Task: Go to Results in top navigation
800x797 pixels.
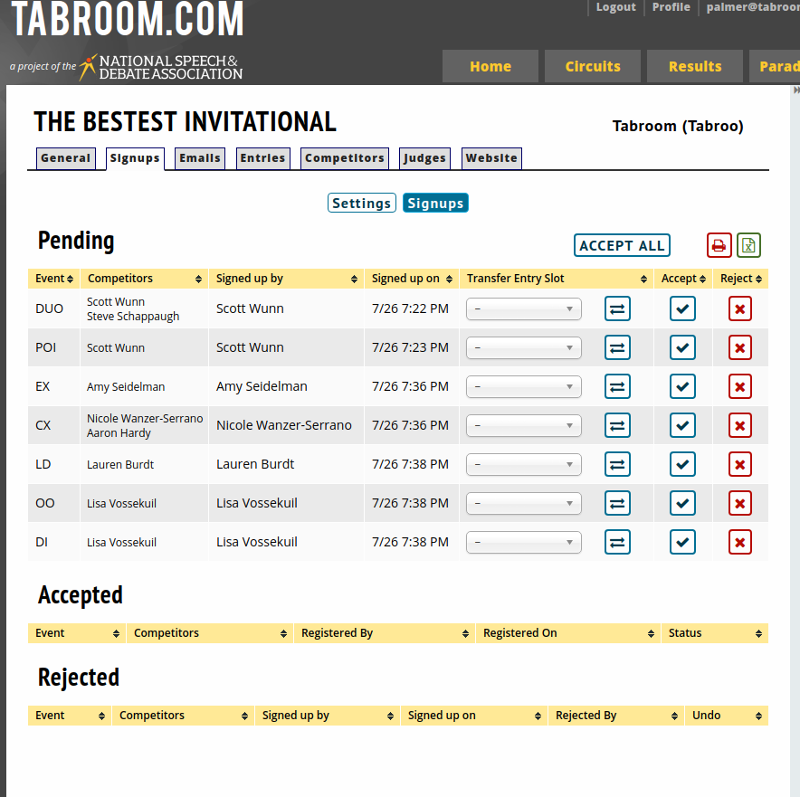Action: 695,67
